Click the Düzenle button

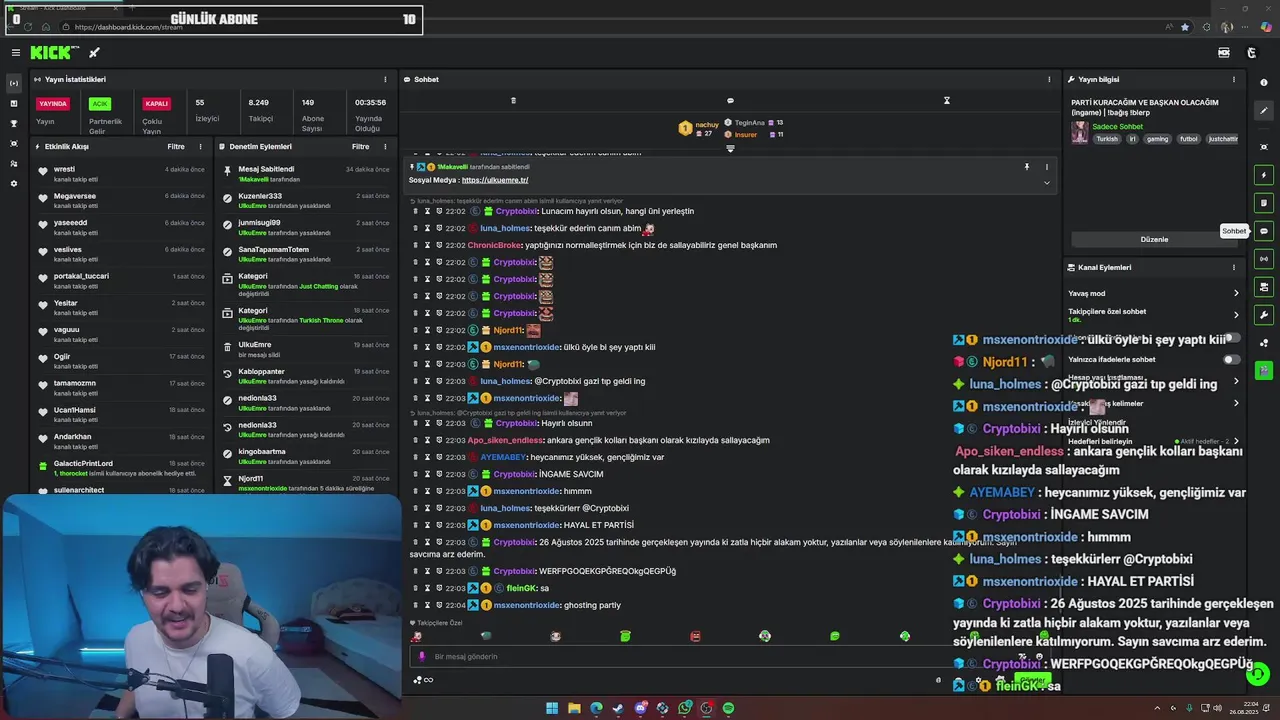[1154, 239]
